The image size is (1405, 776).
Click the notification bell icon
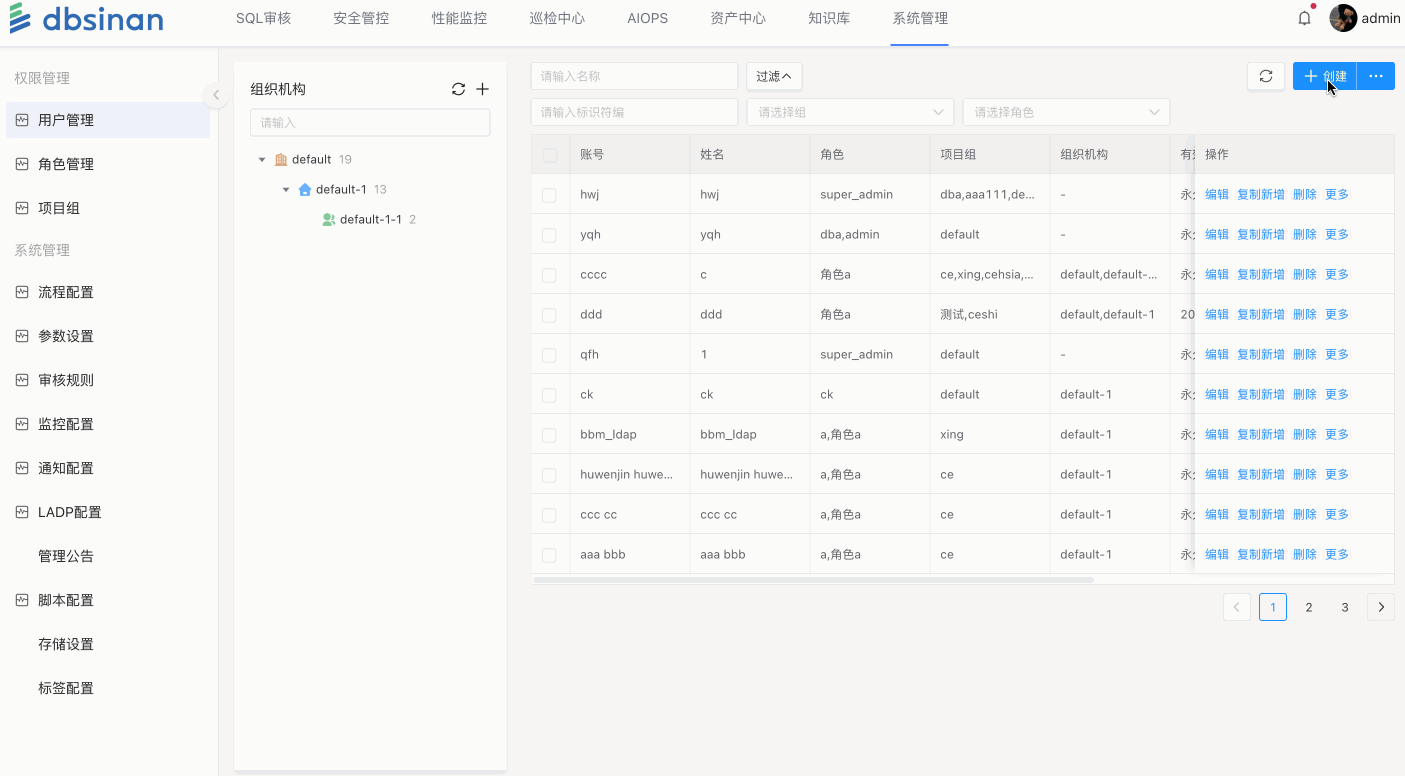click(x=1304, y=18)
